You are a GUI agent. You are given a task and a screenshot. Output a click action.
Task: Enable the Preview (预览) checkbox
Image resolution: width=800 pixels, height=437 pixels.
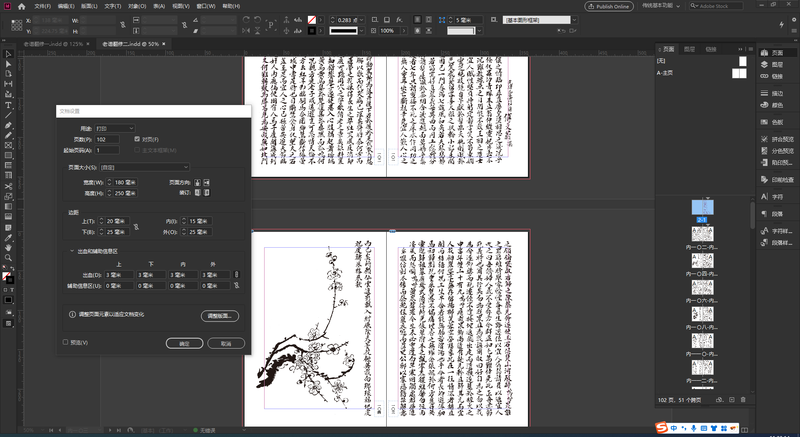point(66,342)
